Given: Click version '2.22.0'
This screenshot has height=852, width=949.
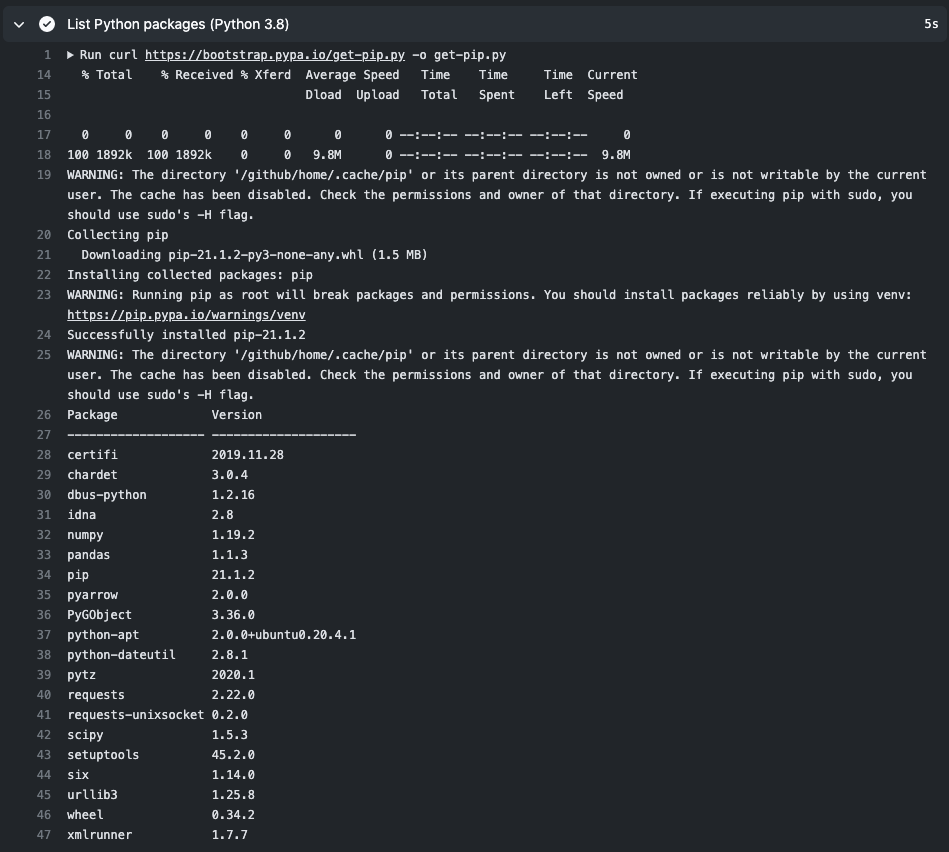Looking at the screenshot, I should pyautogui.click(x=233, y=695).
